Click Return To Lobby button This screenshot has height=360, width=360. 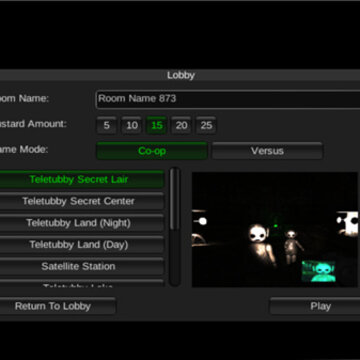click(x=57, y=306)
